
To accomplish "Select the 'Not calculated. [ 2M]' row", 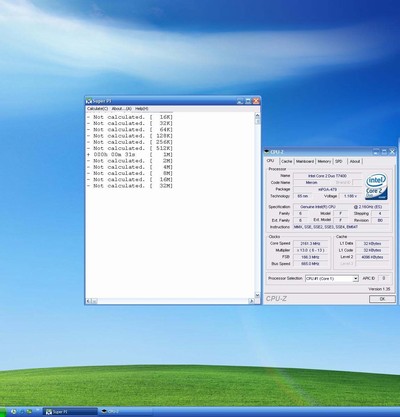I will coord(130,161).
